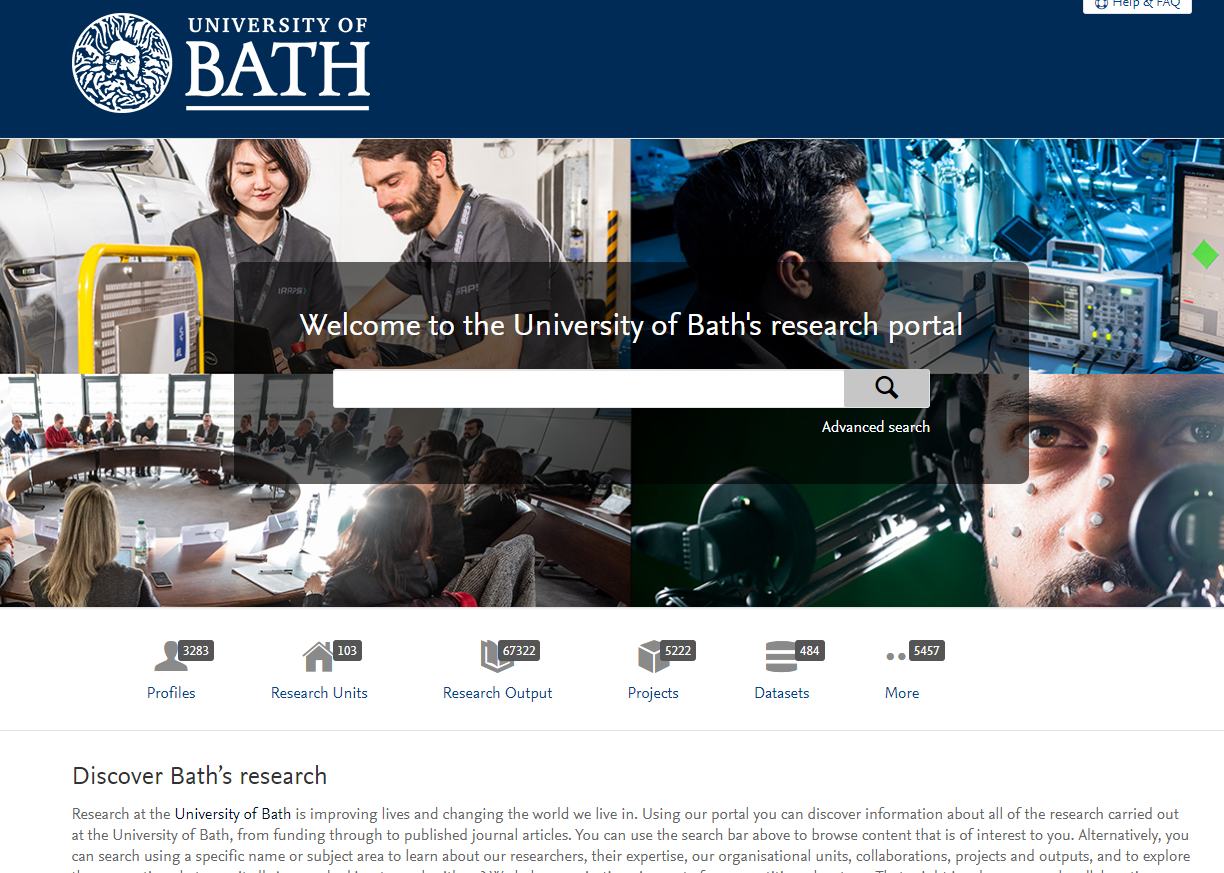Viewport: 1224px width, 873px height.
Task: Click the Research Units house icon
Action: click(318, 656)
